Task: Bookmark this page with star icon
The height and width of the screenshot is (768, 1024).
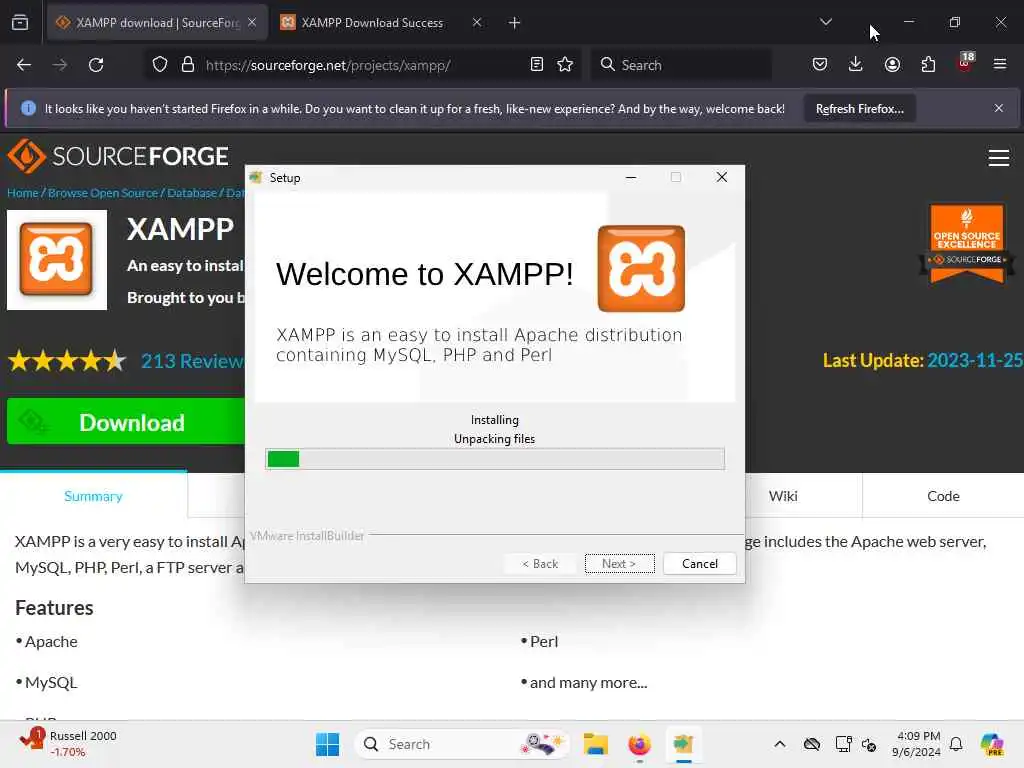Action: 565,65
